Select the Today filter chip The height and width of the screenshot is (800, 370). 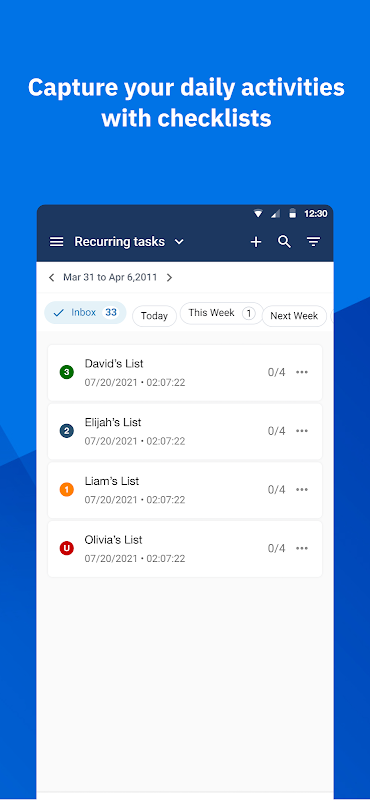pos(154,316)
